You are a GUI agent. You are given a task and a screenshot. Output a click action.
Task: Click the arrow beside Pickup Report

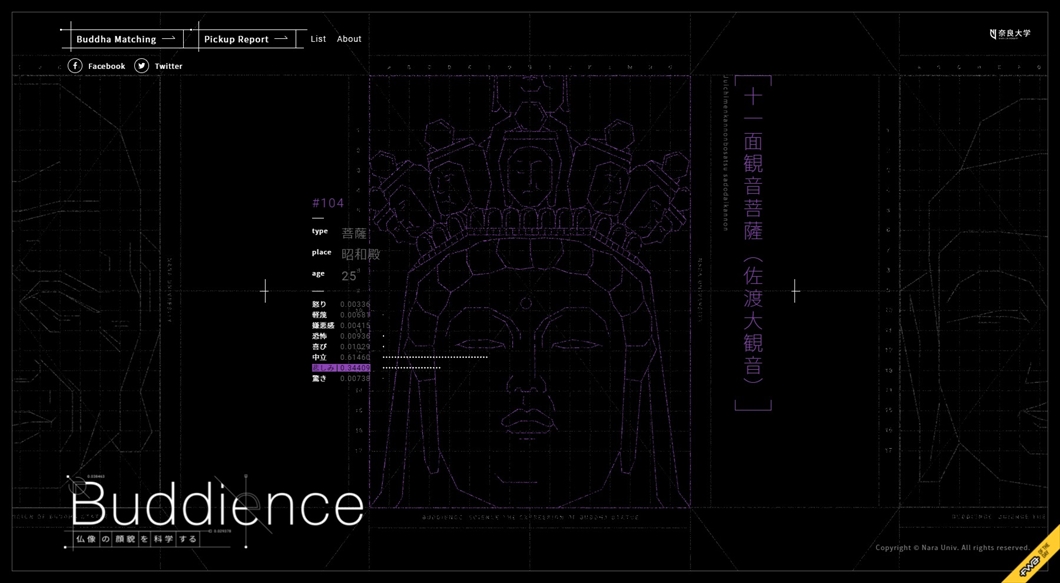click(281, 39)
